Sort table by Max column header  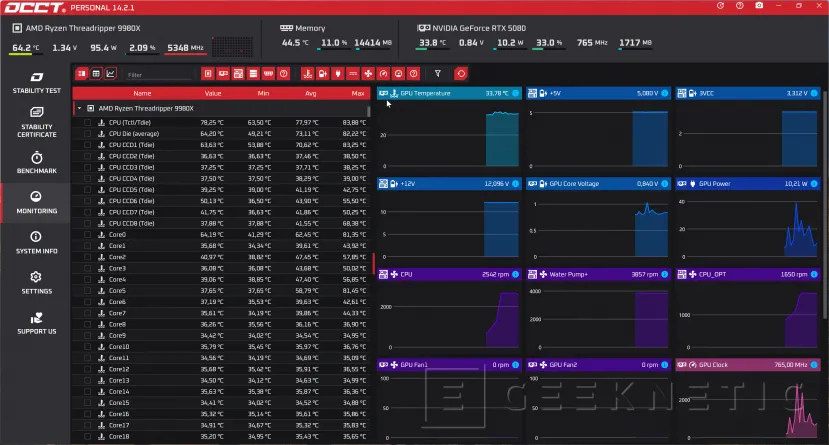pyautogui.click(x=358, y=93)
